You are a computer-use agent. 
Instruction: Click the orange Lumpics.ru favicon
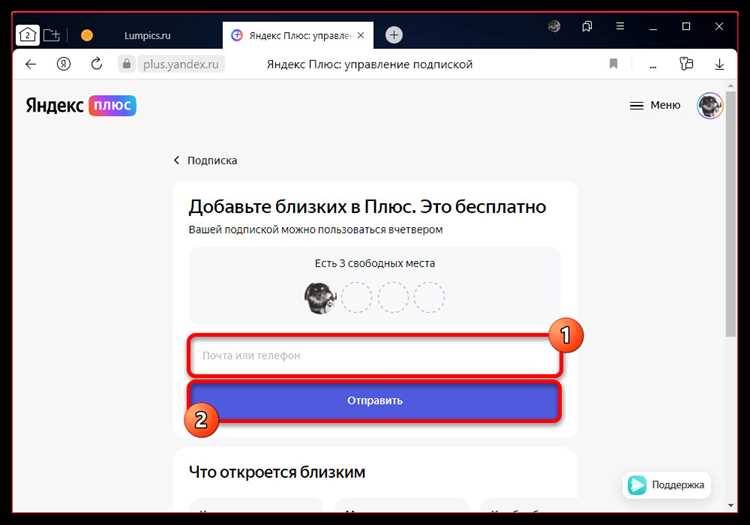[x=87, y=35]
